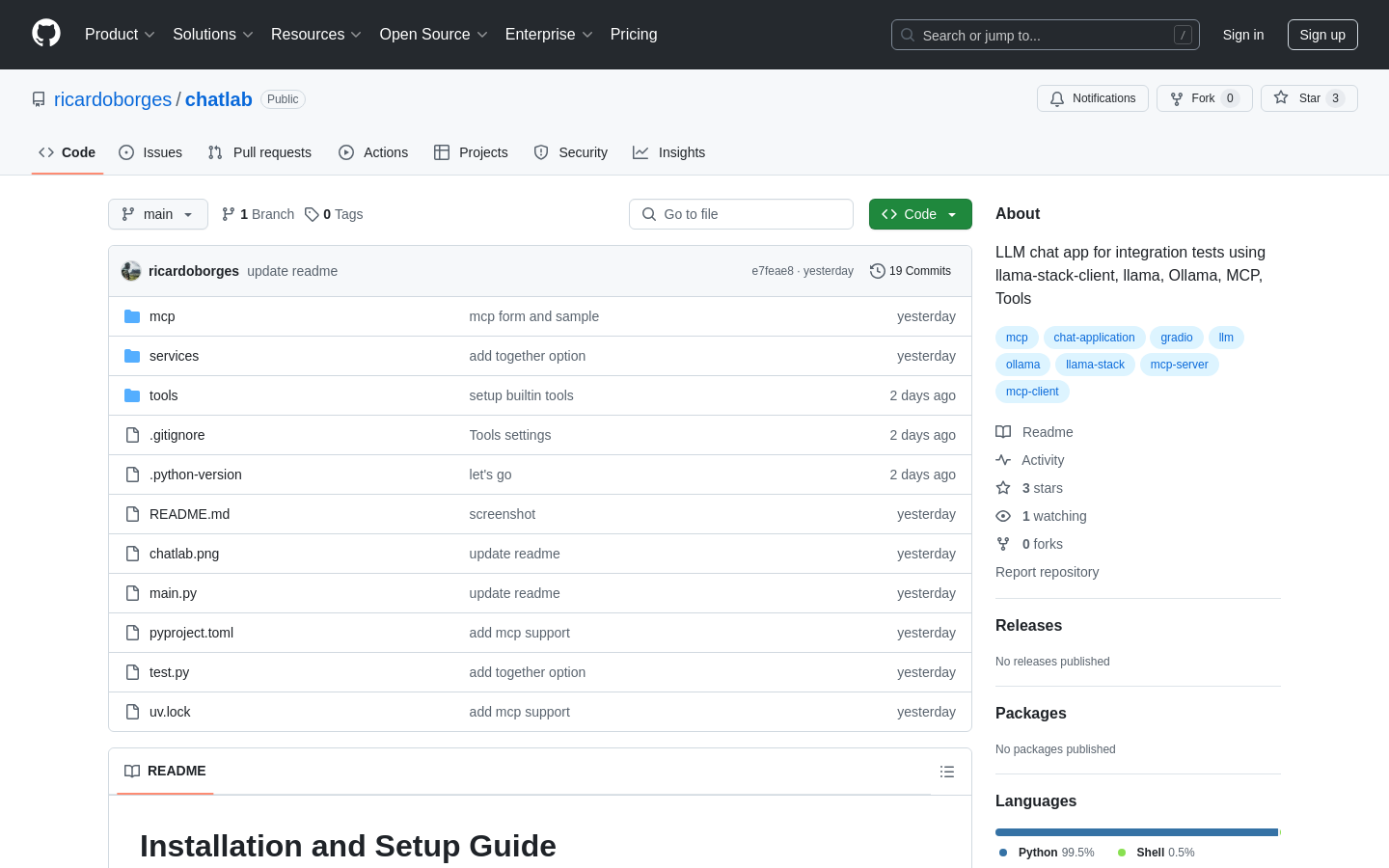Click the uv.lock file icon

[x=132, y=712]
